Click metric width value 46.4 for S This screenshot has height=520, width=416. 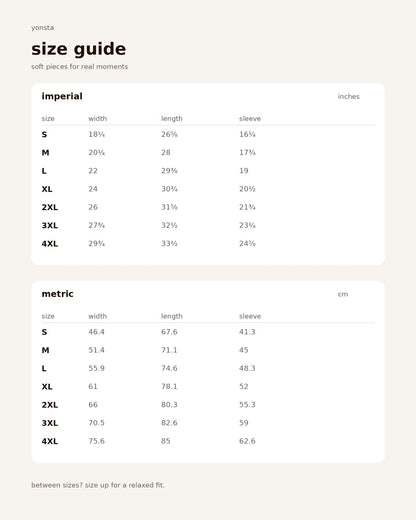click(x=96, y=332)
